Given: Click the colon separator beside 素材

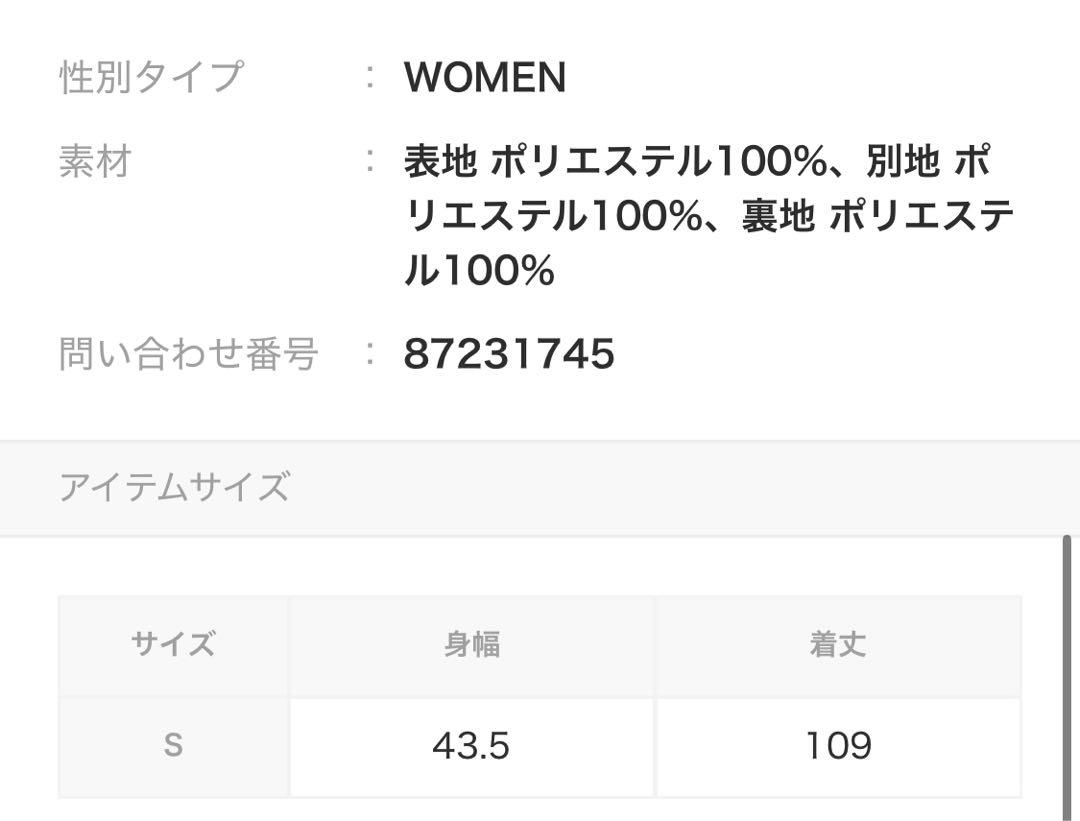Looking at the screenshot, I should click(371, 160).
